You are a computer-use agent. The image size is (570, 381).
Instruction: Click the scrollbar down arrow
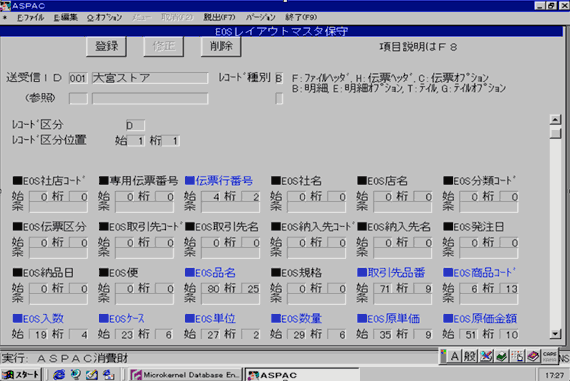coord(555,333)
